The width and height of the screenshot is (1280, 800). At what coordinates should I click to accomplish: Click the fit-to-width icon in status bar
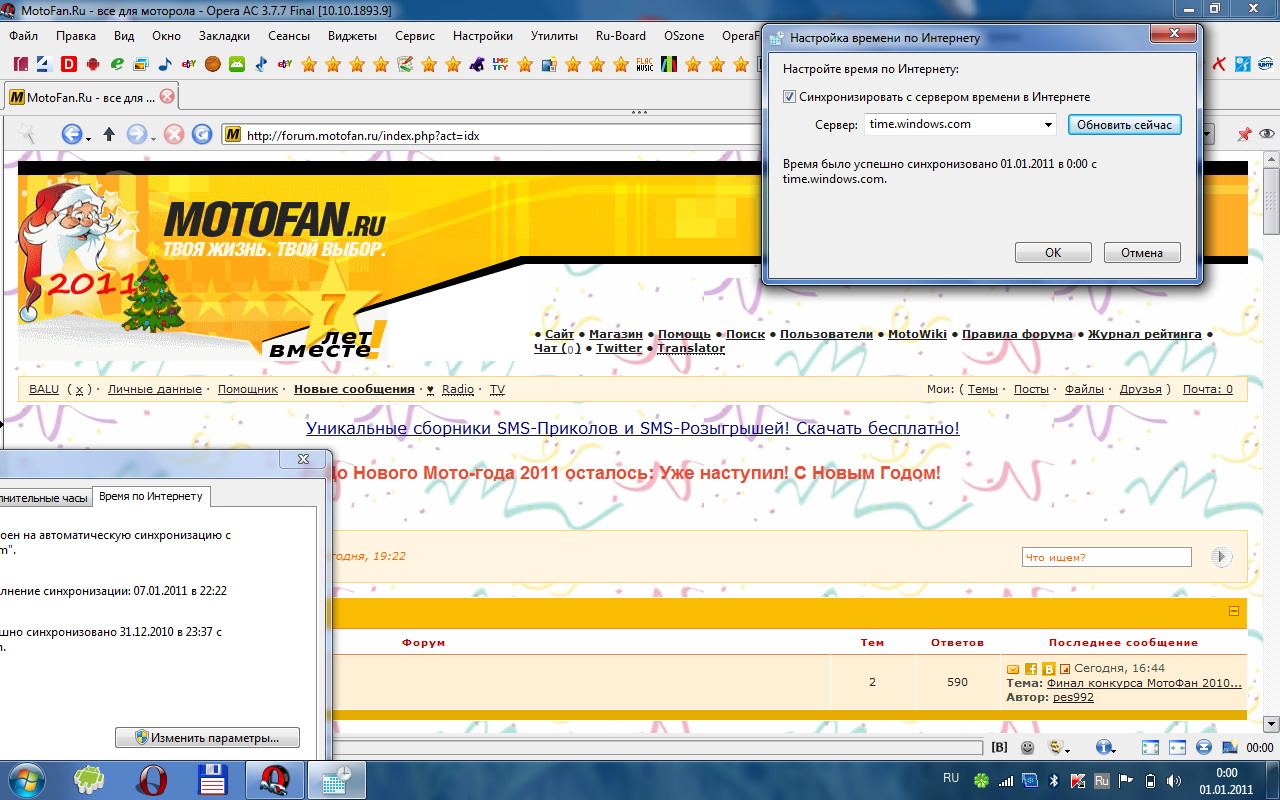1177,747
